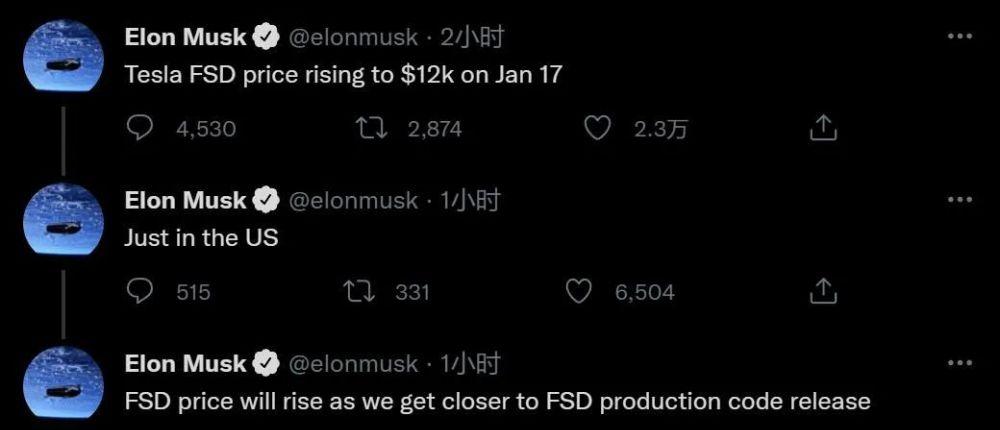The height and width of the screenshot is (430, 1000).
Task: Open Elon Musk avatar on third tweet
Action: point(63,382)
